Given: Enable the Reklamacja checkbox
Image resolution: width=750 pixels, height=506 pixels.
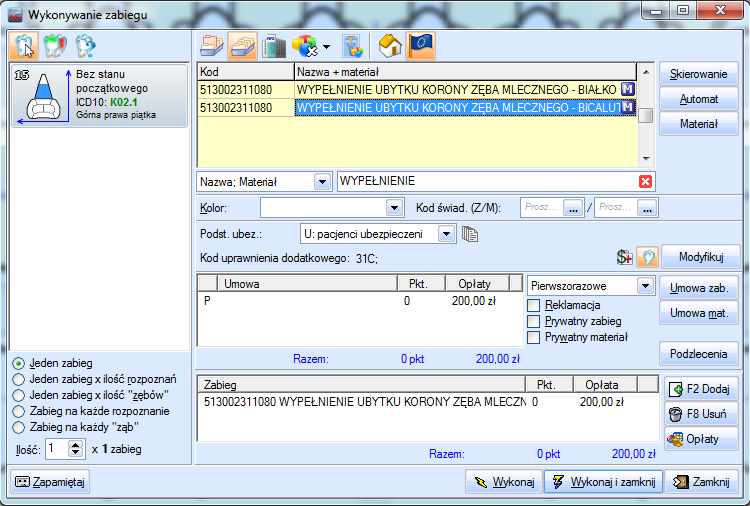Looking at the screenshot, I should (x=534, y=305).
